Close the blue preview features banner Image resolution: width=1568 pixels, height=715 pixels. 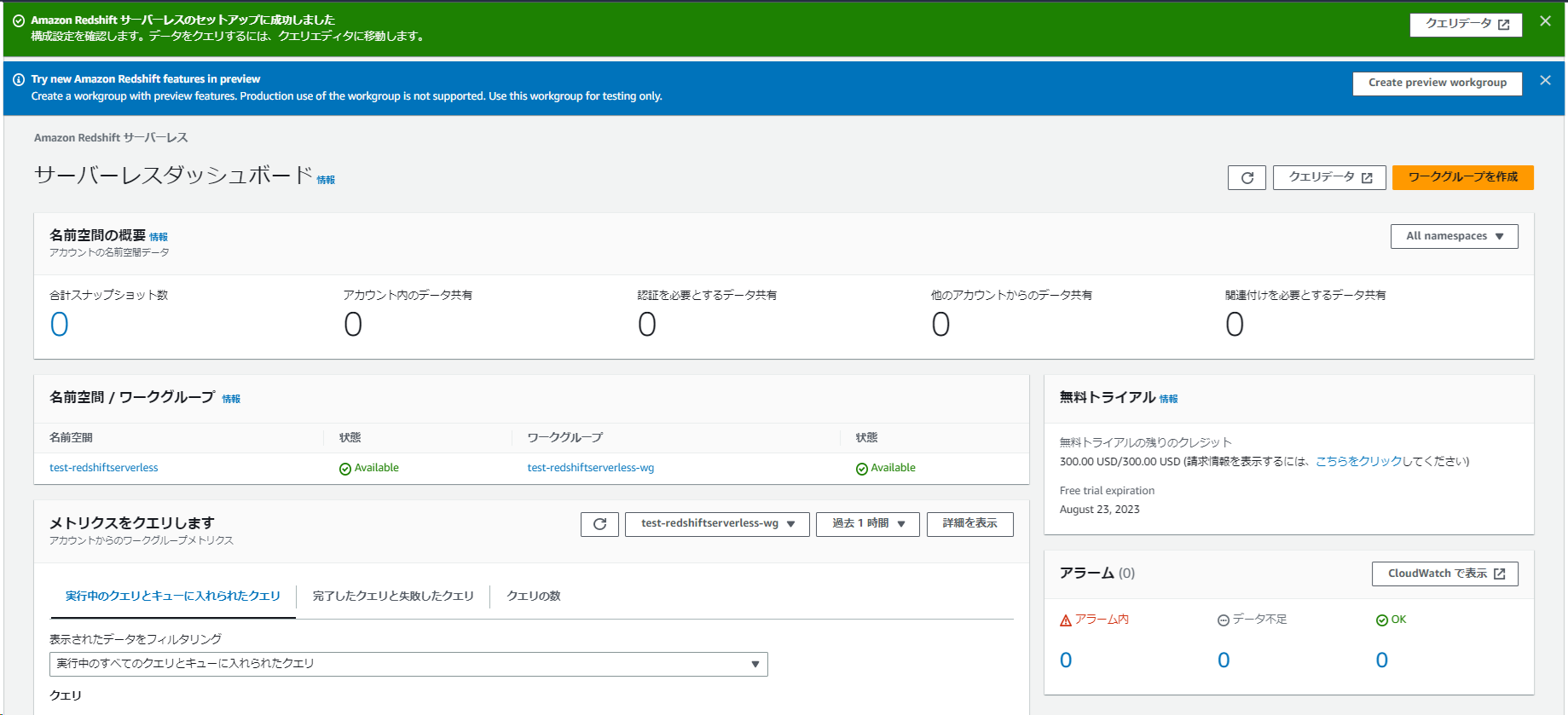[x=1545, y=80]
